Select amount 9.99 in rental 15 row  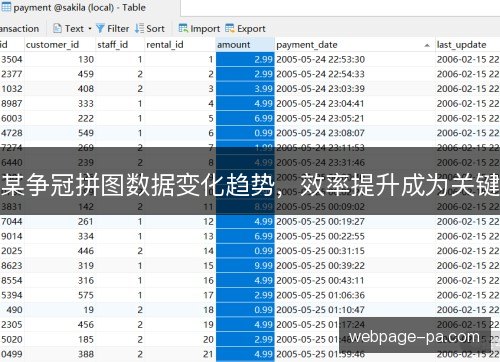pos(245,266)
